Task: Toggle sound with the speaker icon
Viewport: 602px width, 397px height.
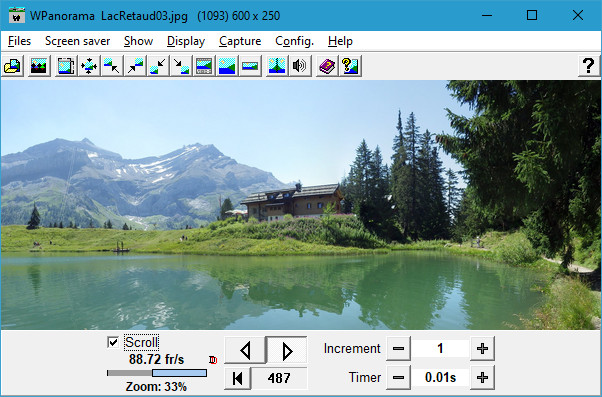Action: 300,66
